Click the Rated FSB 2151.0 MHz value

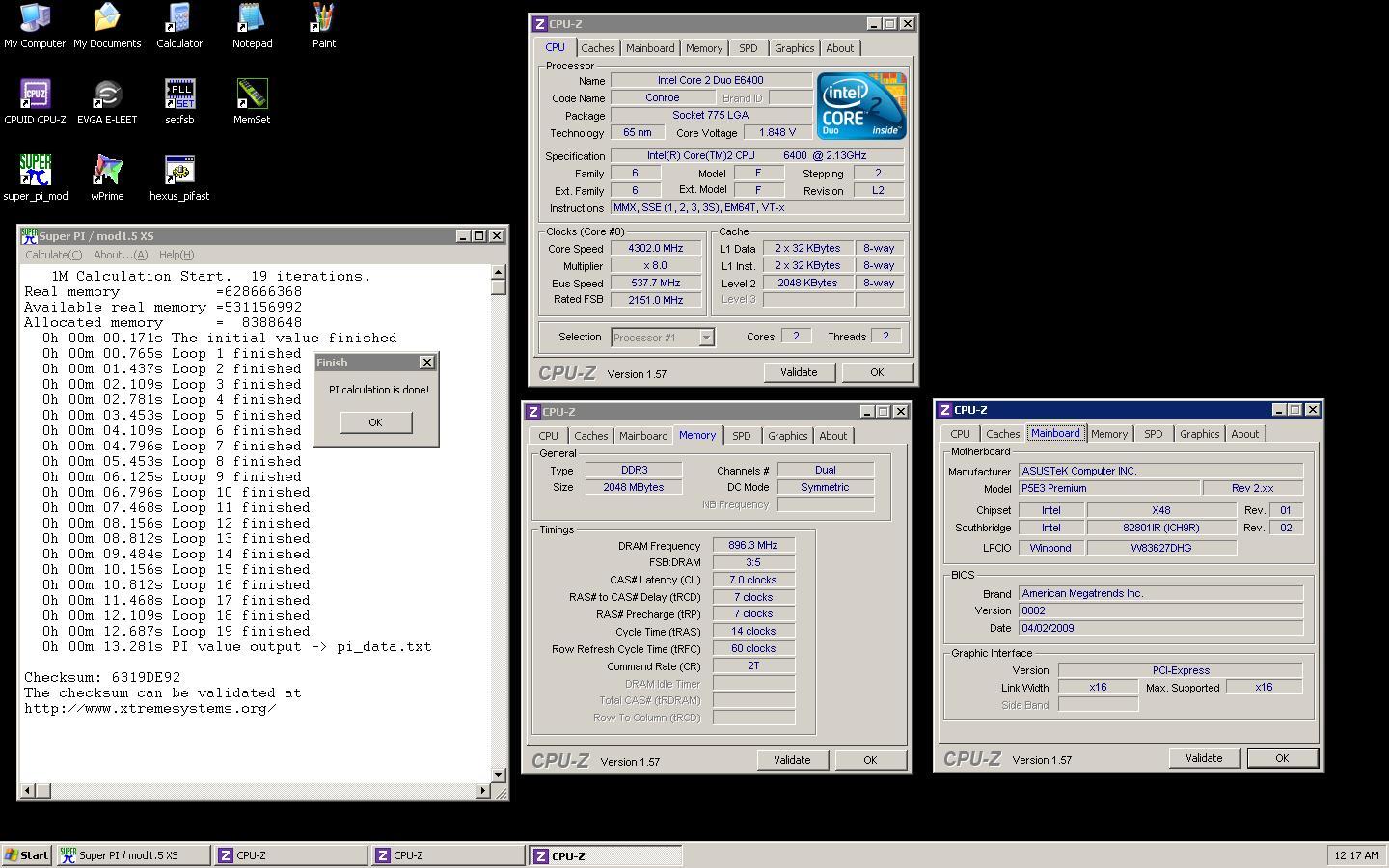coord(655,300)
